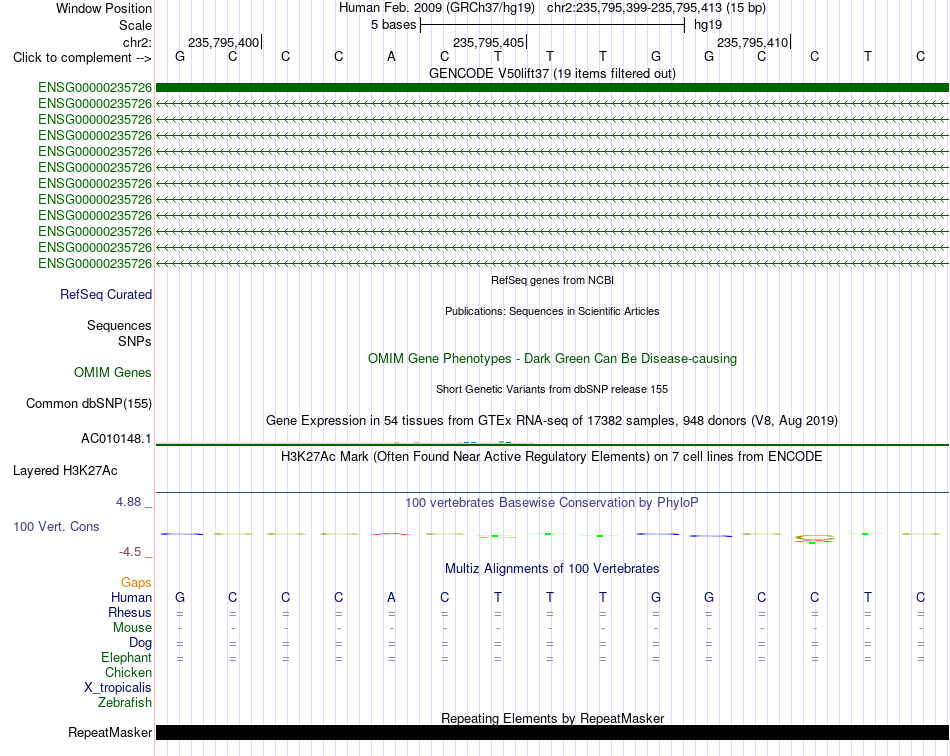Open the H3K27Ac Mark ENCODE track title
Image resolution: width=950 pixels, height=756 pixels.
552,457
